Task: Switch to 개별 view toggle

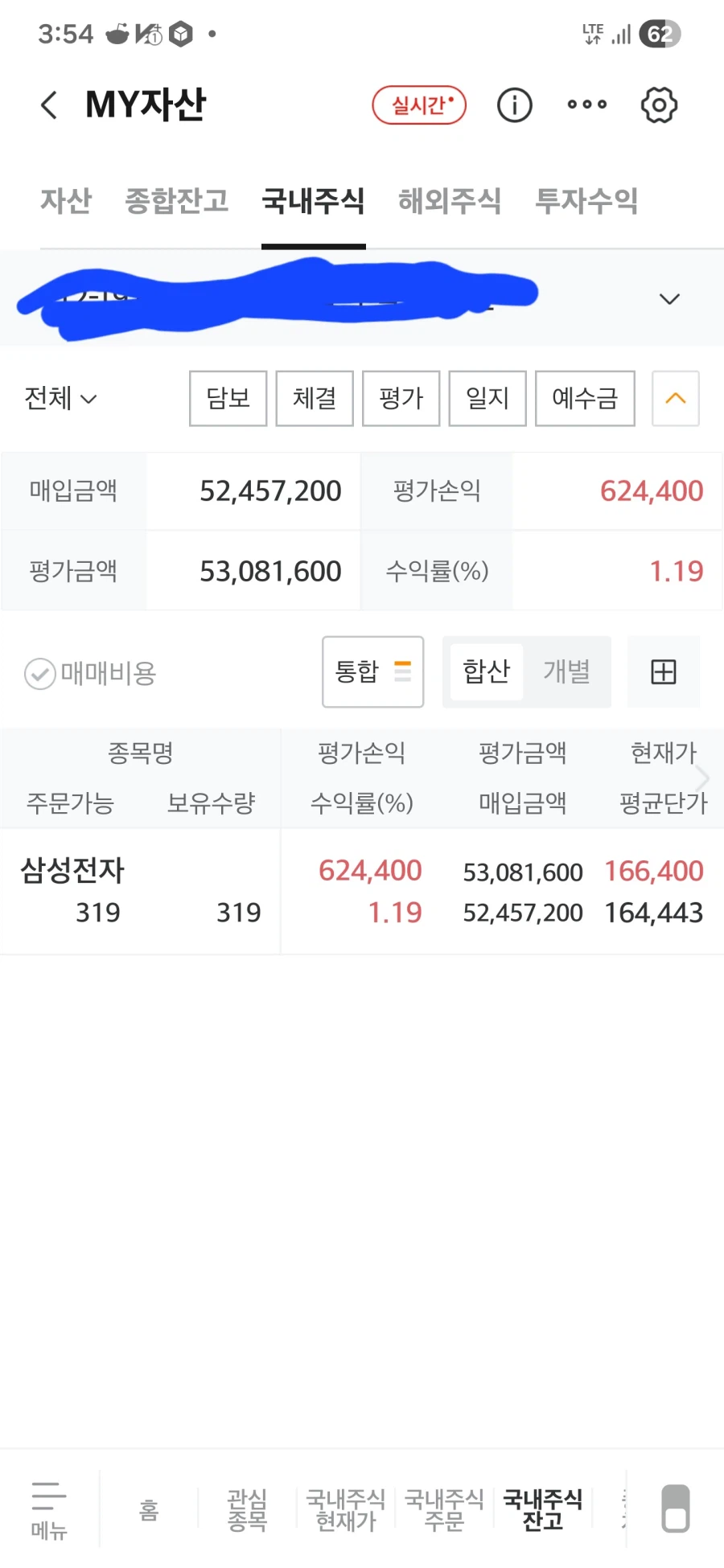Action: [566, 671]
